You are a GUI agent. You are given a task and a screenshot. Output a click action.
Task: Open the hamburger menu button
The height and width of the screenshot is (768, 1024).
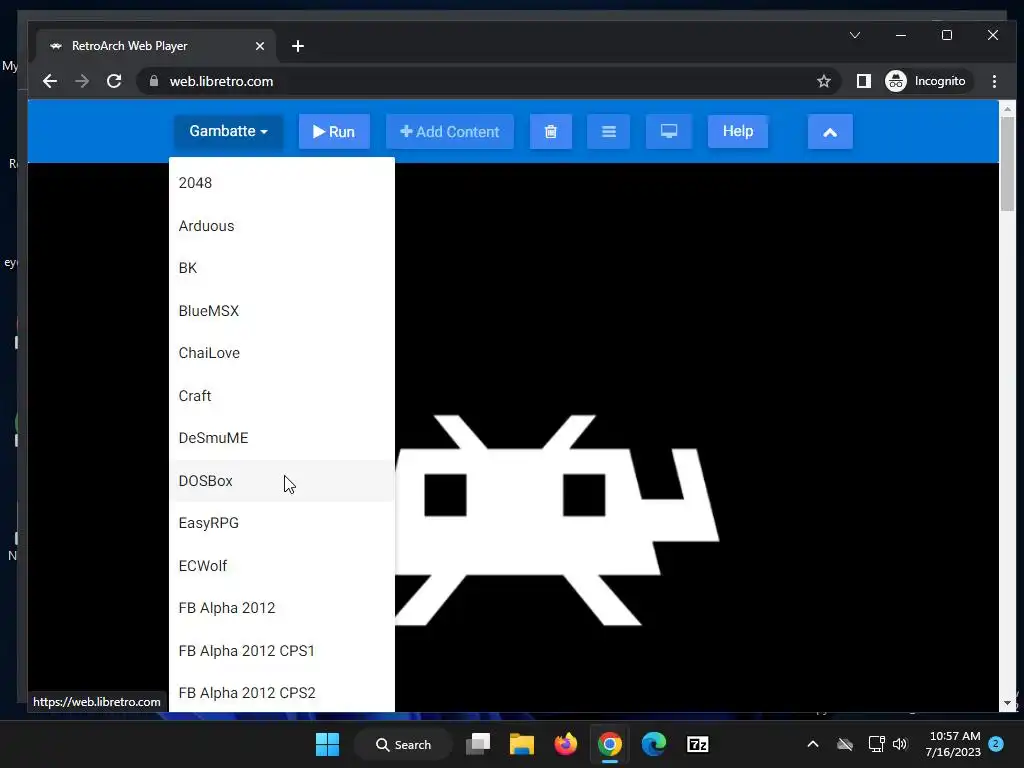pyautogui.click(x=609, y=132)
